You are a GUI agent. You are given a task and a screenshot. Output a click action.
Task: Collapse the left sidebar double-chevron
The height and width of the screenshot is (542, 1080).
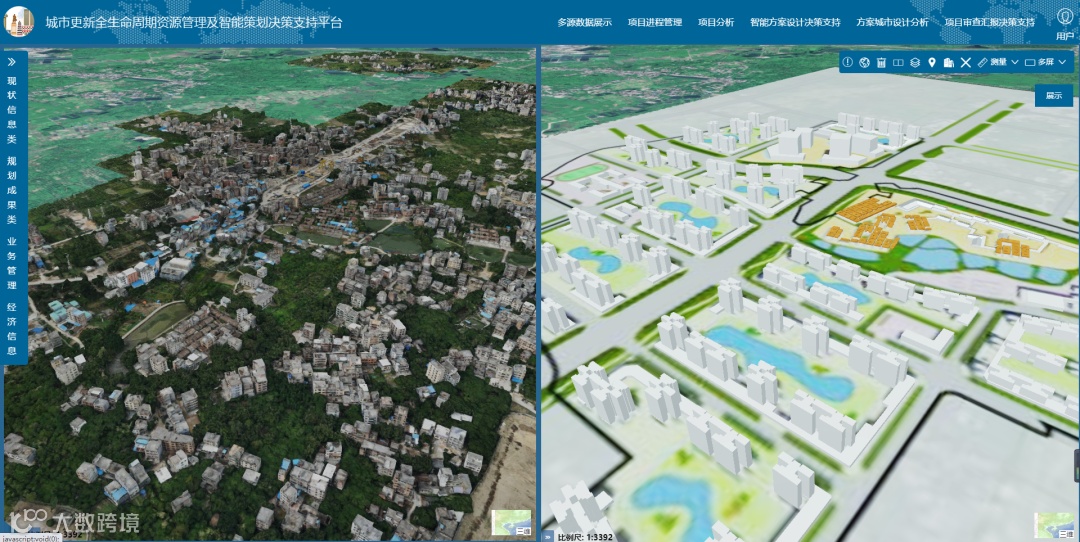tap(12, 62)
